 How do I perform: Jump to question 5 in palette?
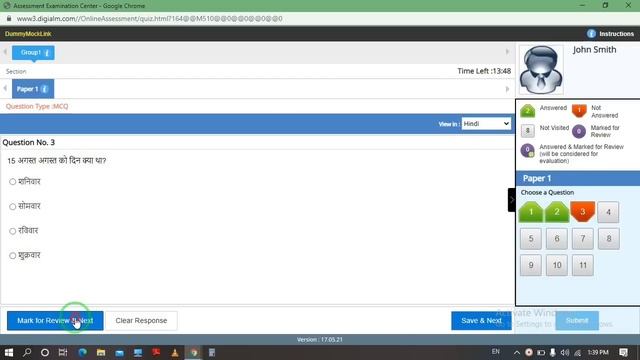[x=531, y=239]
